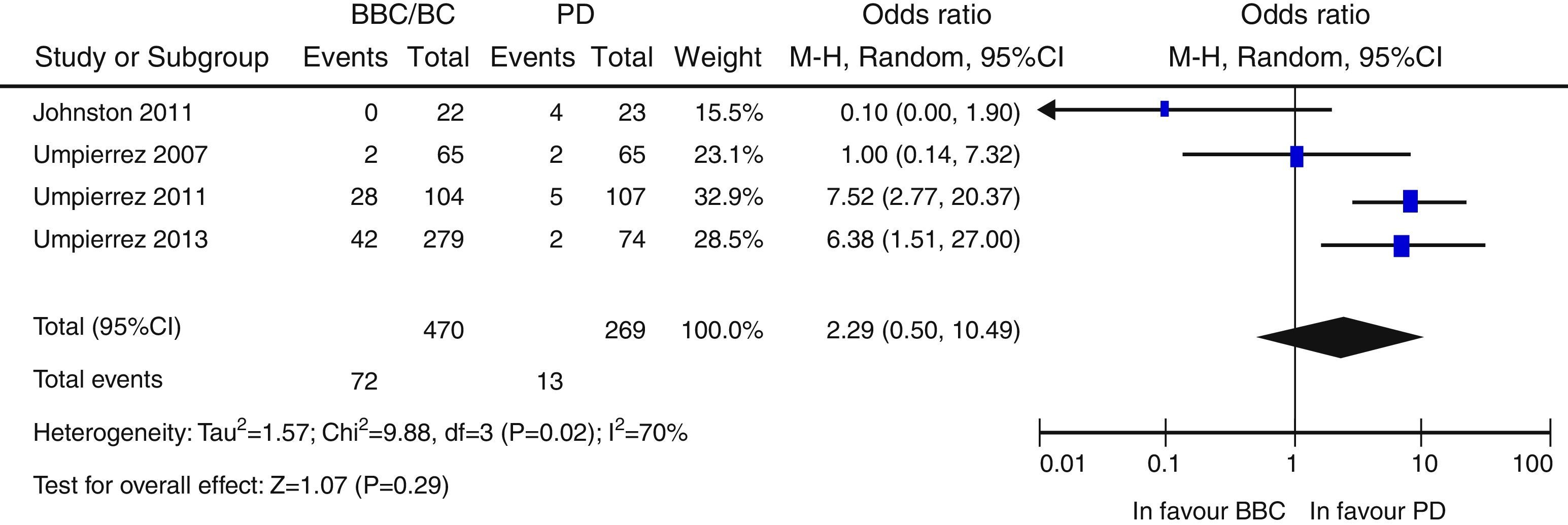Select the Umpierrez 2013 study label

121,240
